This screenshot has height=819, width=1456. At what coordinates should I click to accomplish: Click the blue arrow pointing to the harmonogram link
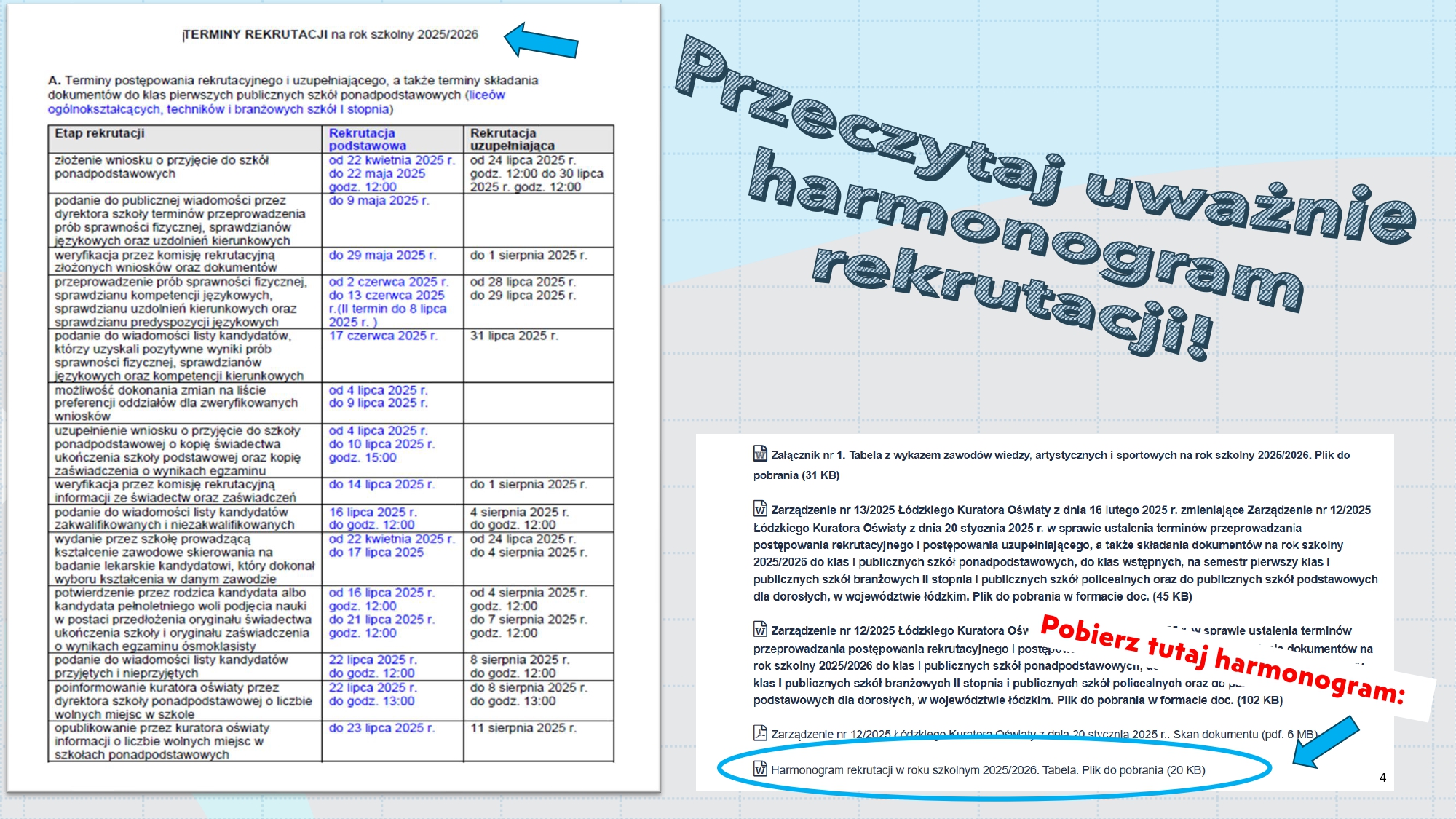(1326, 742)
